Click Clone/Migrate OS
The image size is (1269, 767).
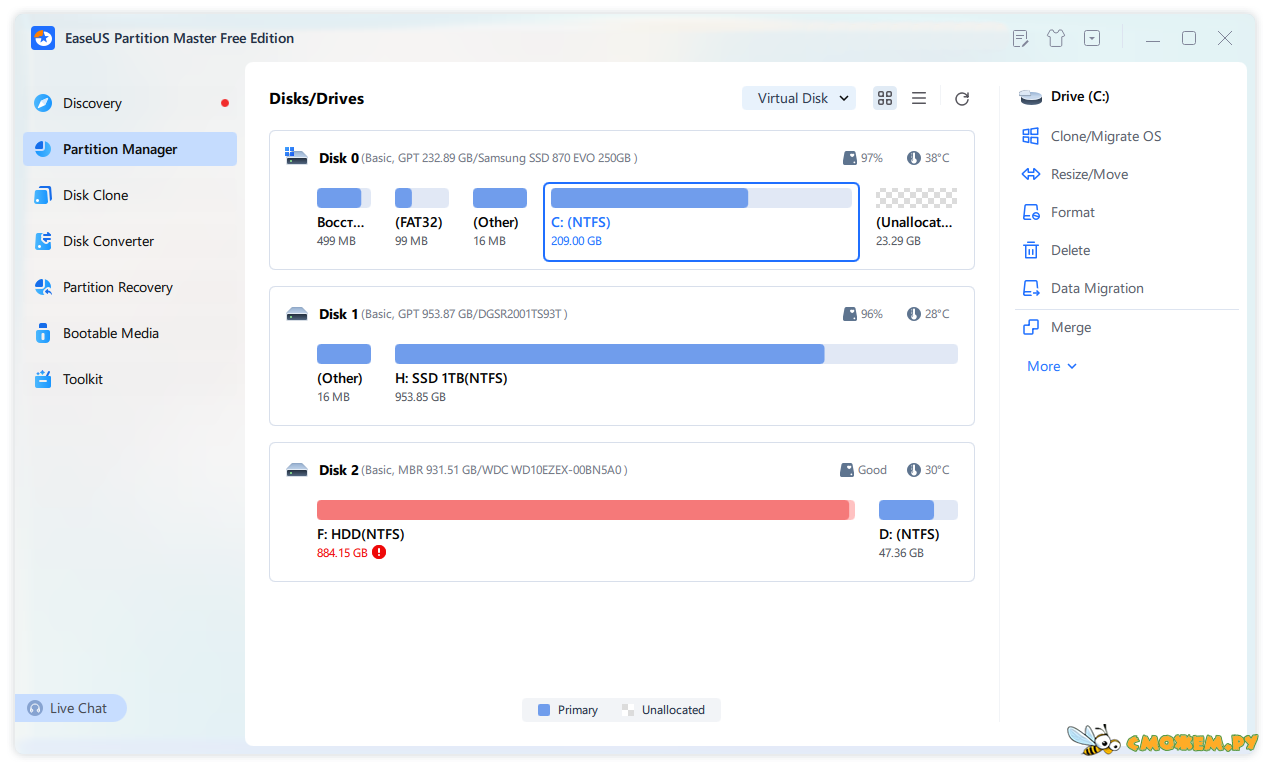click(x=1106, y=136)
